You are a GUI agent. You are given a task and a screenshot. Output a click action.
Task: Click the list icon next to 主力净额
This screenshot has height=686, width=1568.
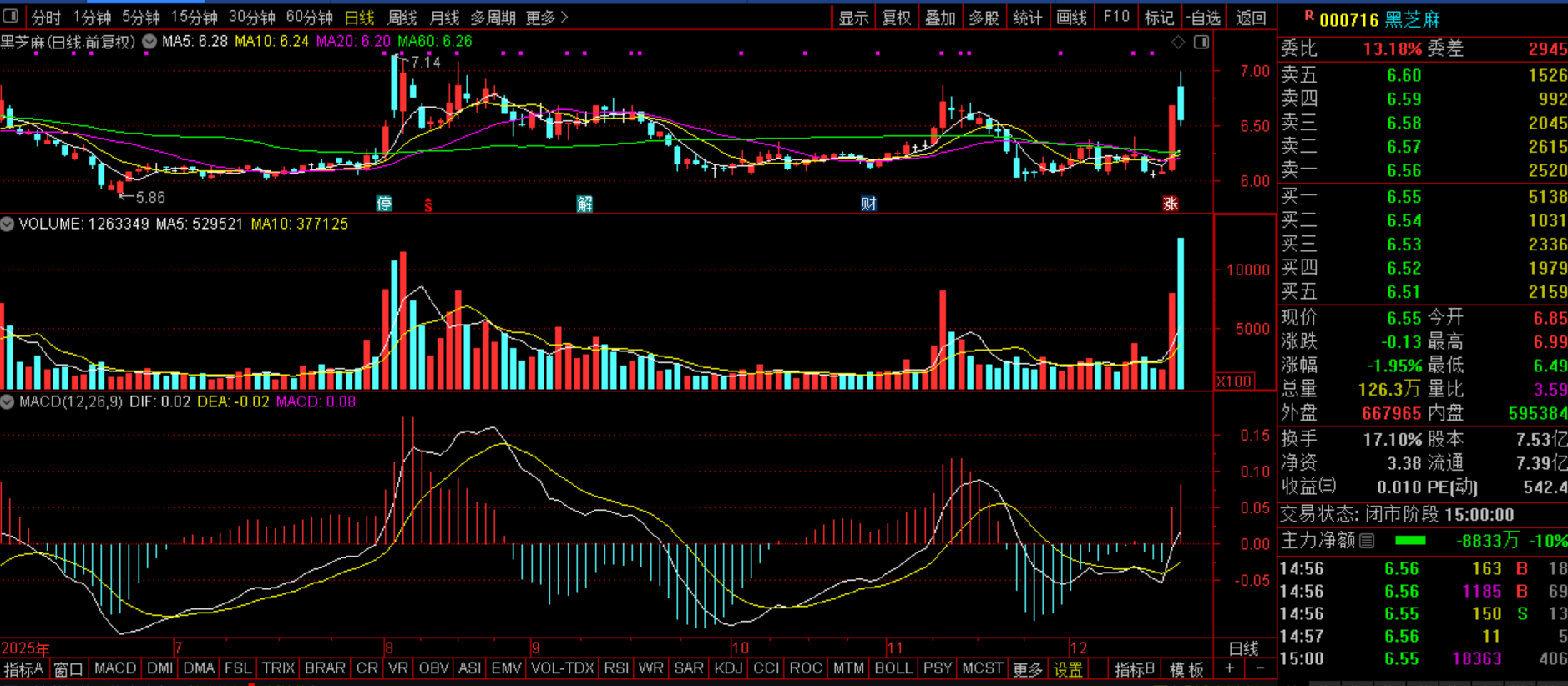(1367, 541)
